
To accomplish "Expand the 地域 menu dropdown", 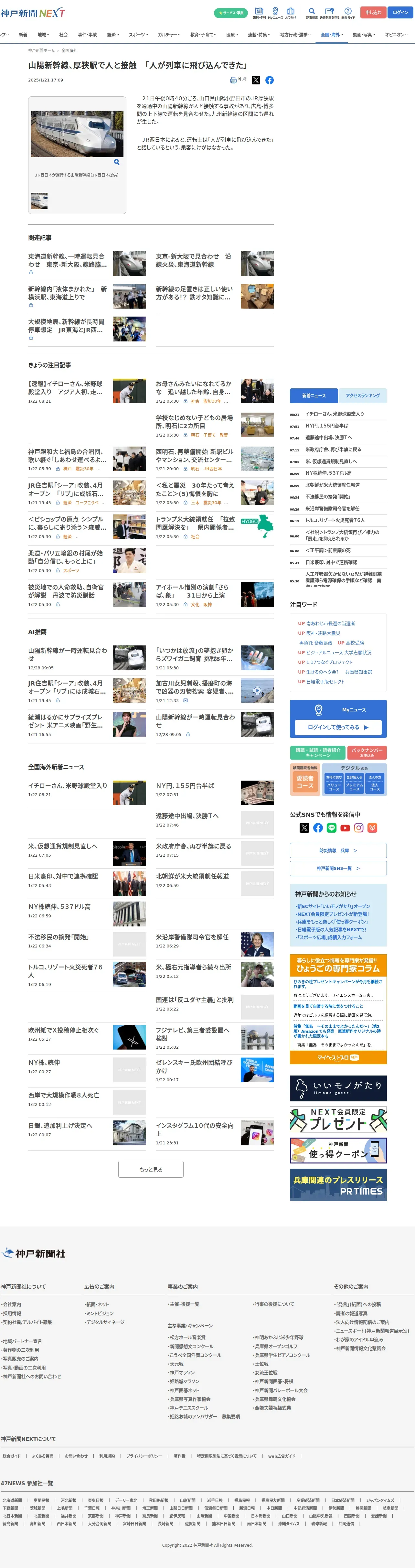I will click(x=43, y=35).
